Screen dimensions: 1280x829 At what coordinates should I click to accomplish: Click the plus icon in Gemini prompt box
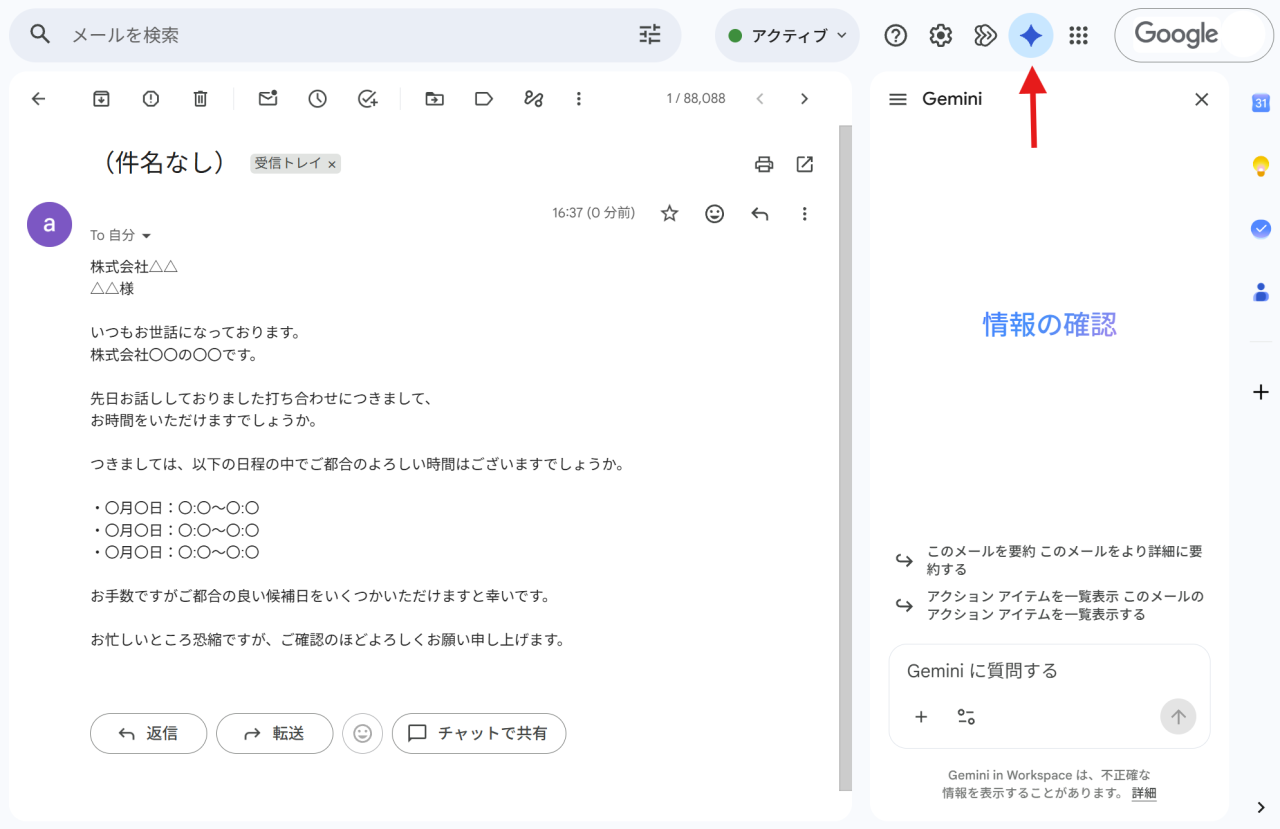pos(921,716)
